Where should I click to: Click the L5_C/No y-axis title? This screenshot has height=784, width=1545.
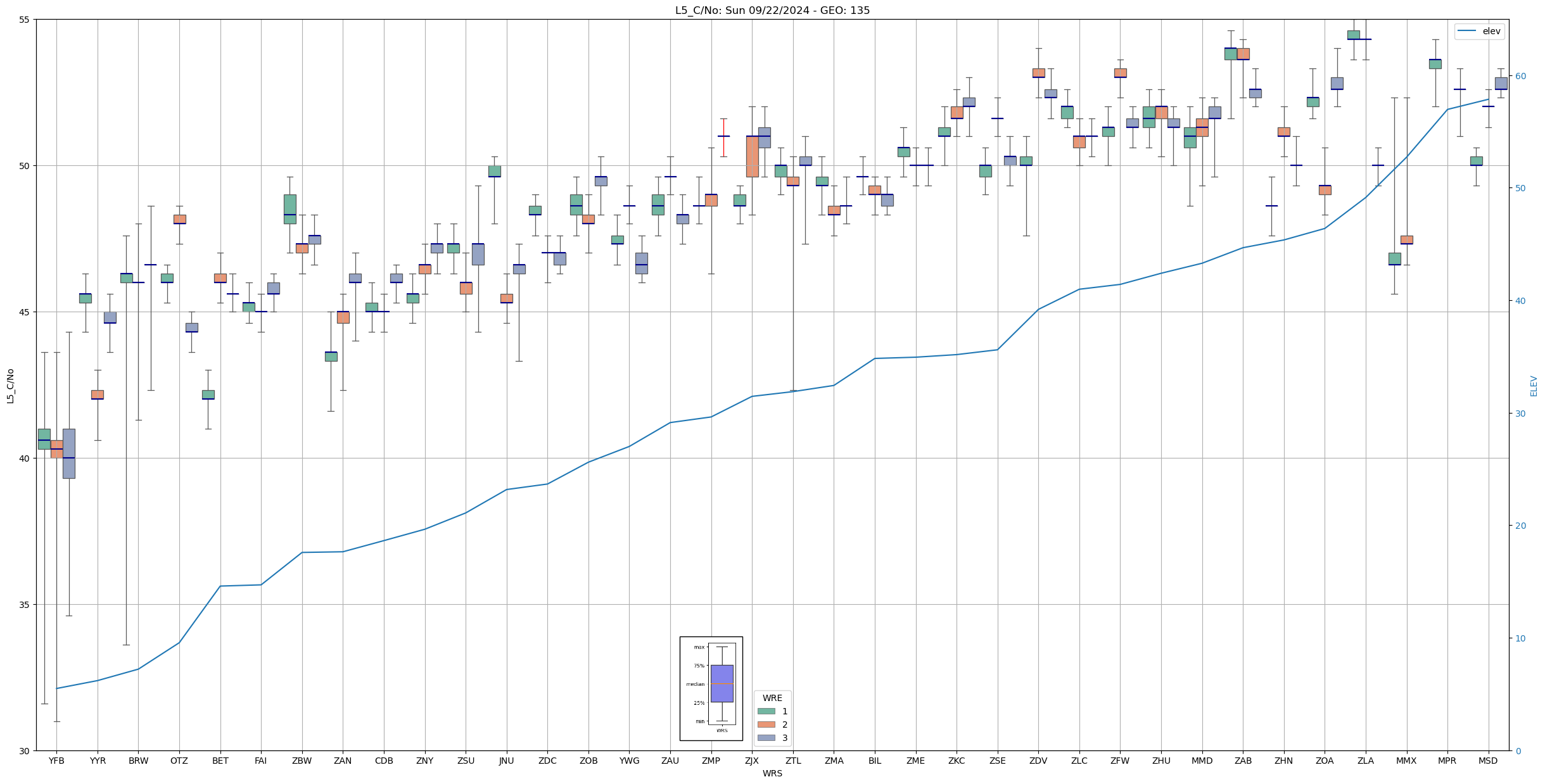click(x=10, y=386)
